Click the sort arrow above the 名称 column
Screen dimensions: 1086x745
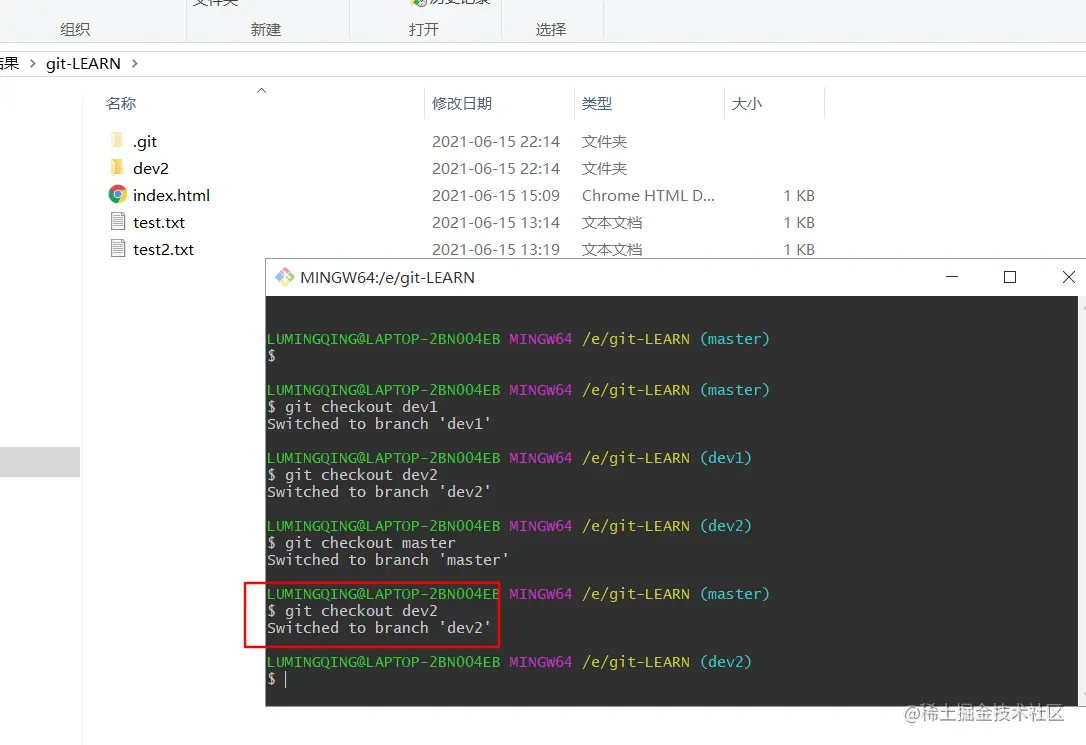[261, 91]
